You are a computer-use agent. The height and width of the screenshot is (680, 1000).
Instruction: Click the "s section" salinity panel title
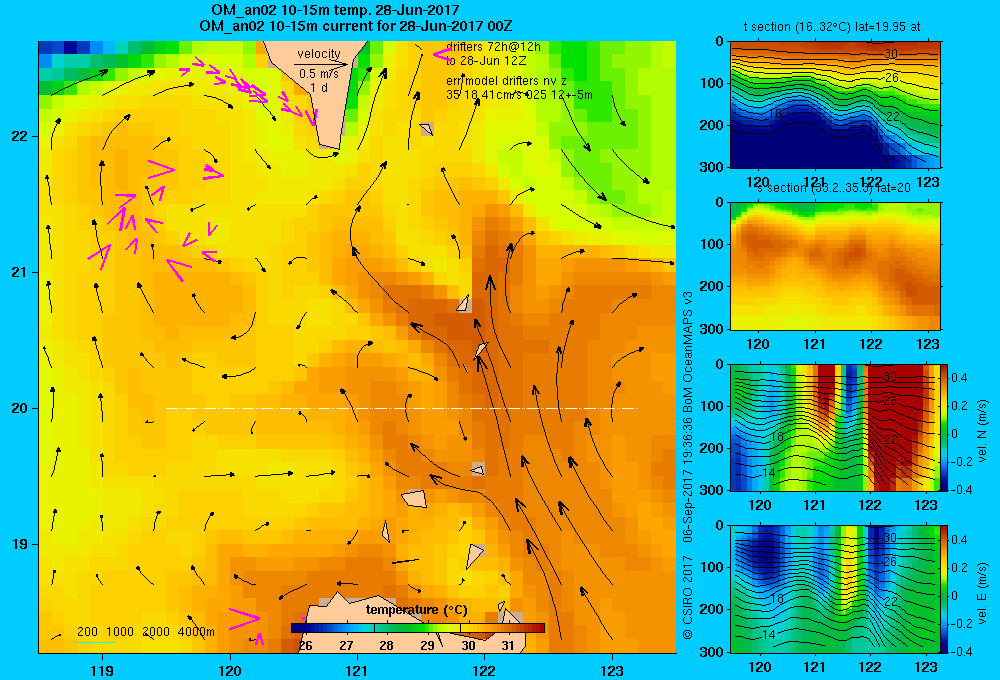[834, 188]
